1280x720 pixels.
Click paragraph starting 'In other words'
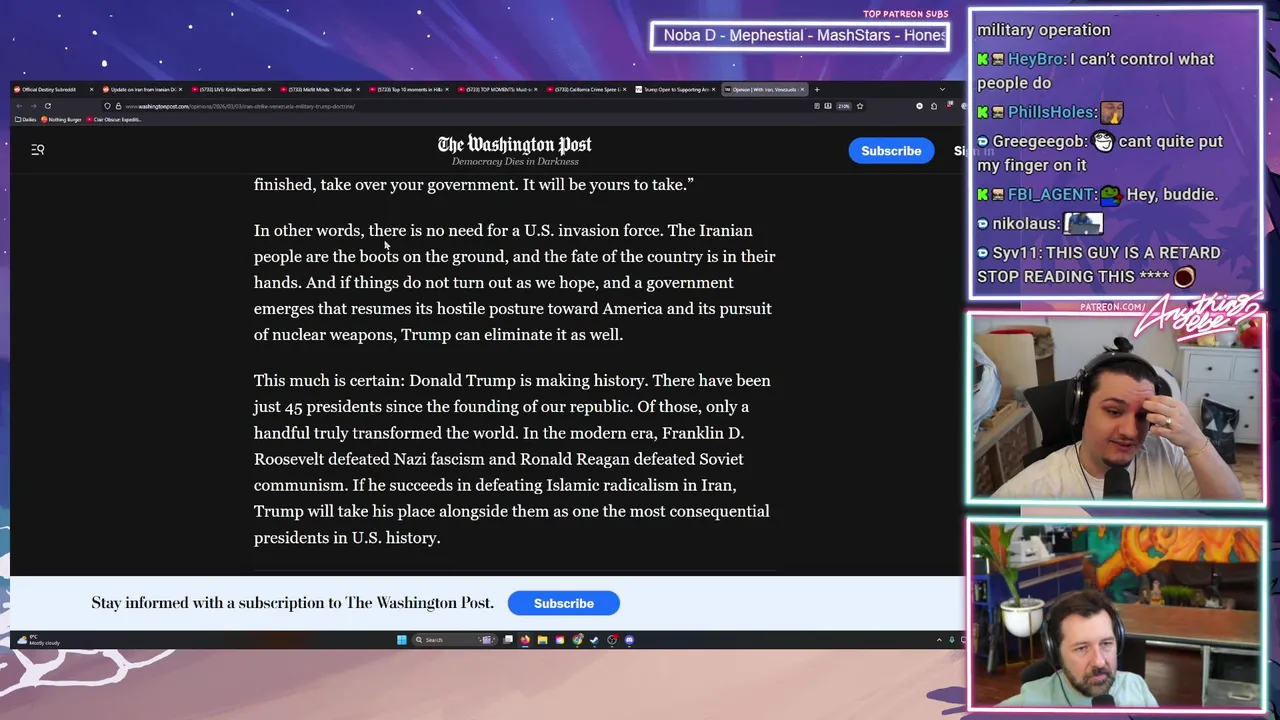point(514,282)
